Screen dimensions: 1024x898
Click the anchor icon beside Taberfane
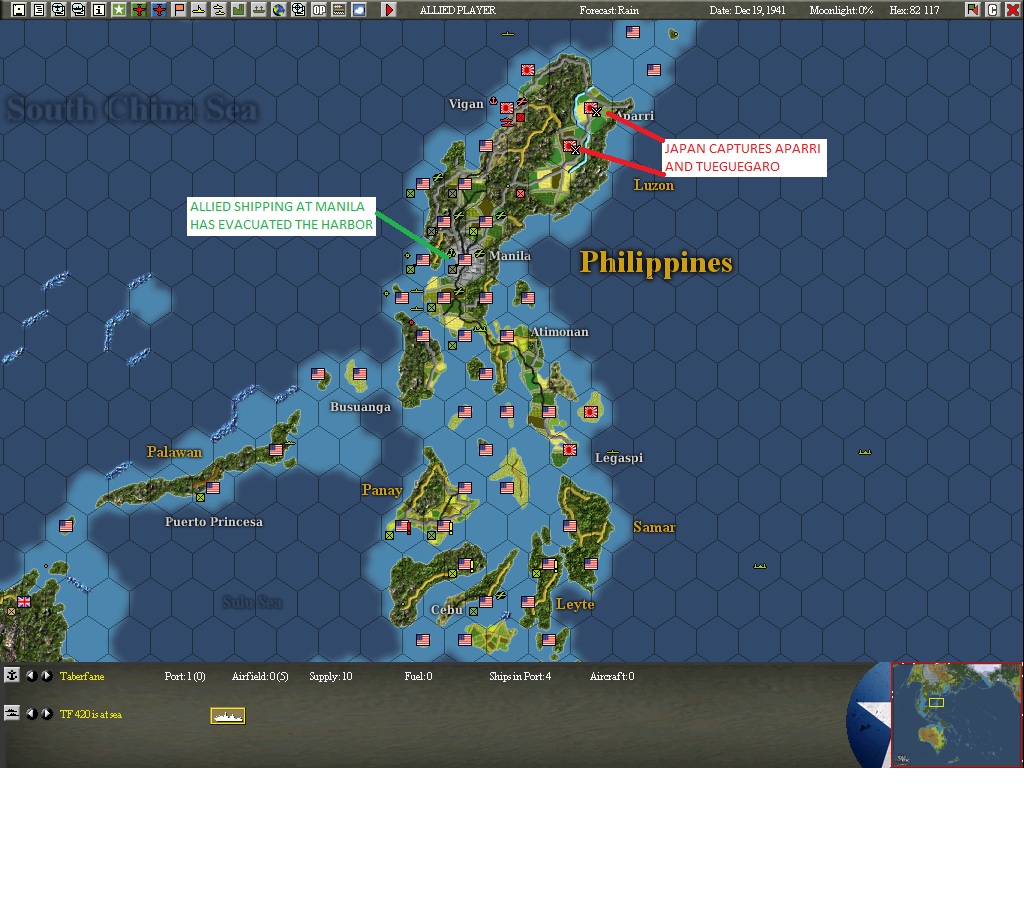tap(12, 675)
